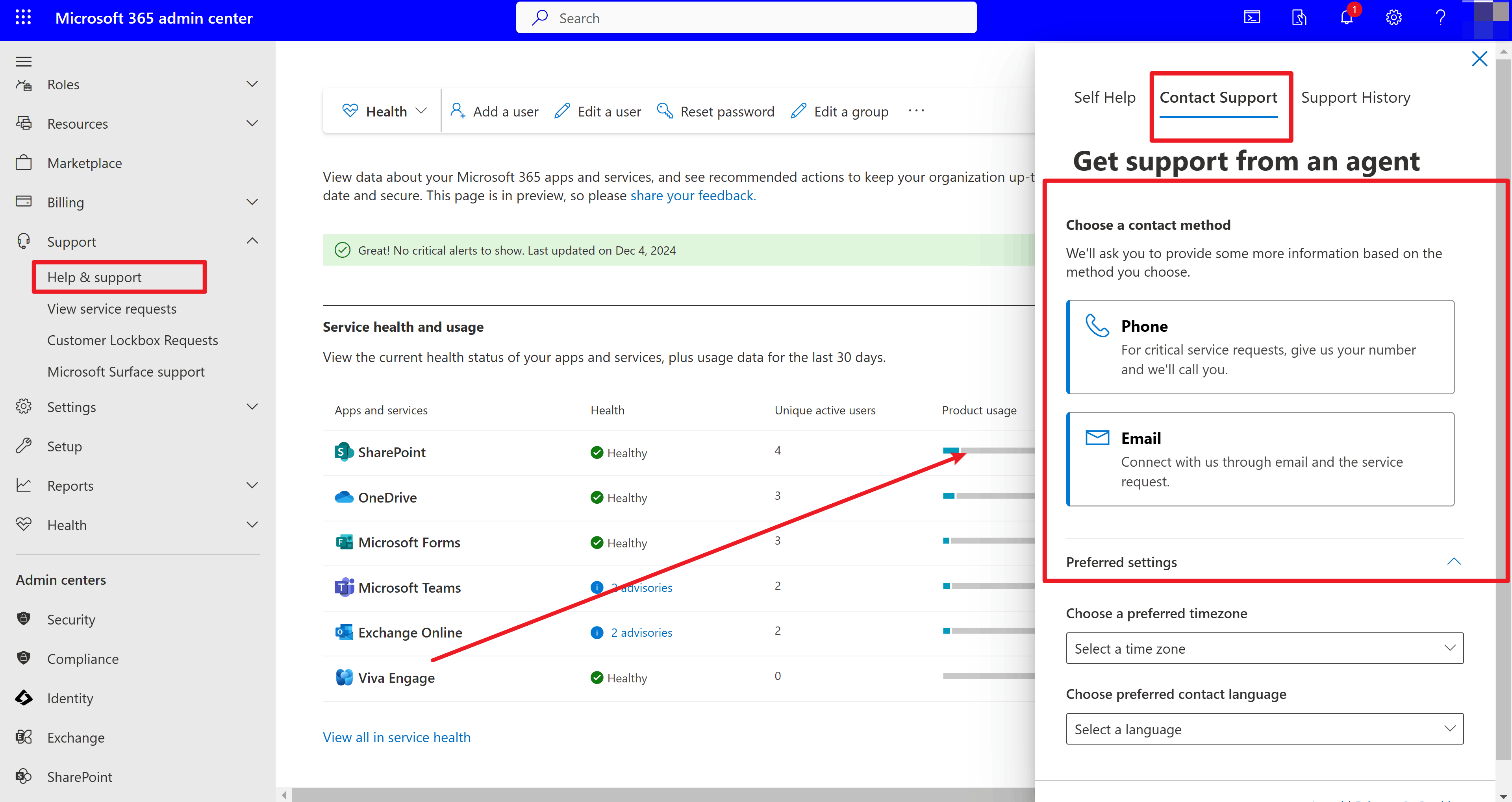Viewport: 1512px width, 802px height.
Task: Open the Cloud Shell terminal icon
Action: (1252, 18)
